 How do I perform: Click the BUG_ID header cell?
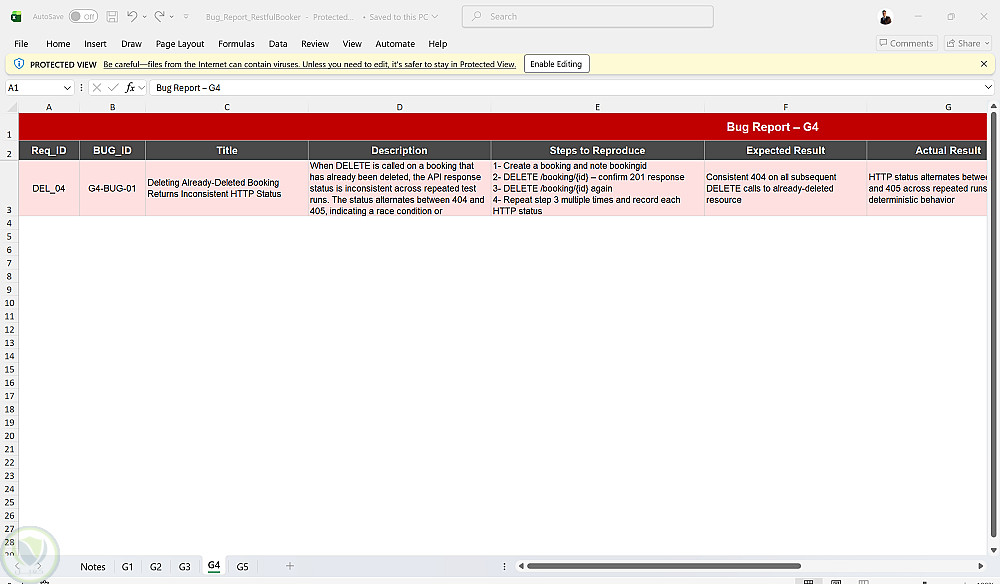click(x=112, y=150)
